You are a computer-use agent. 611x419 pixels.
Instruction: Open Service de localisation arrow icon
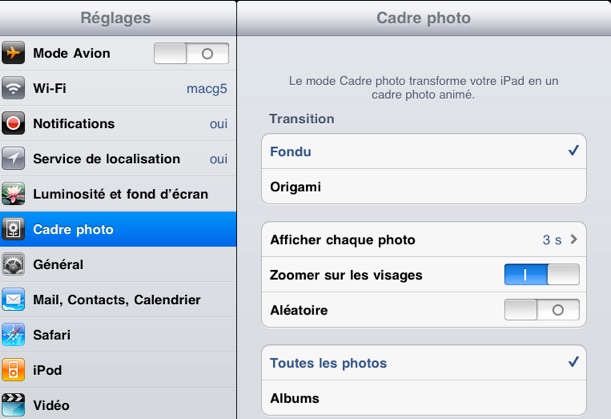coord(13,158)
